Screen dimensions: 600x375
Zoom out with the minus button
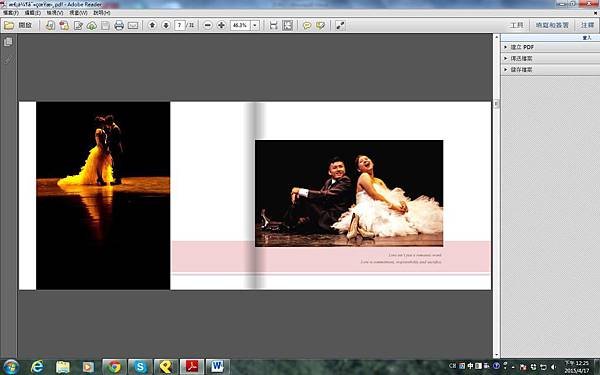(x=207, y=25)
